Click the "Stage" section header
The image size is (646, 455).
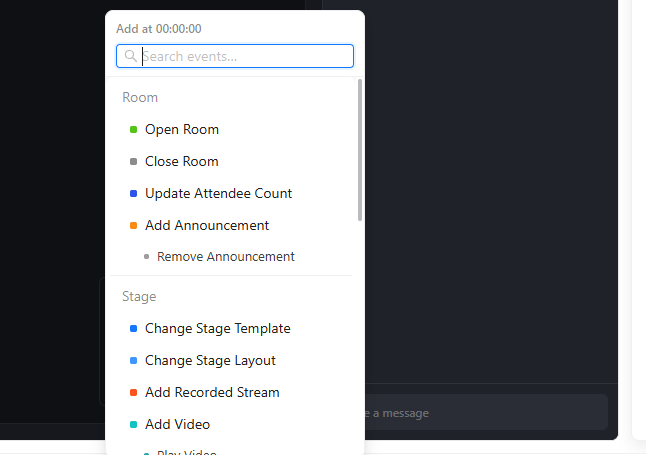[x=139, y=297]
